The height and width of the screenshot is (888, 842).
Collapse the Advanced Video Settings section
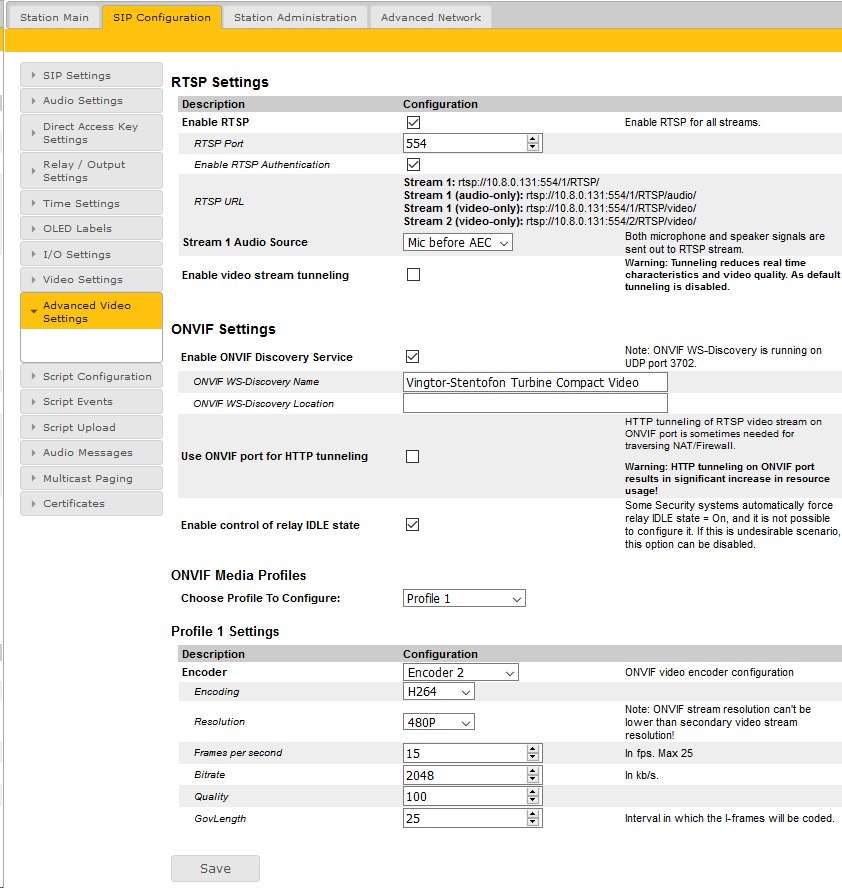pyautogui.click(x=91, y=312)
